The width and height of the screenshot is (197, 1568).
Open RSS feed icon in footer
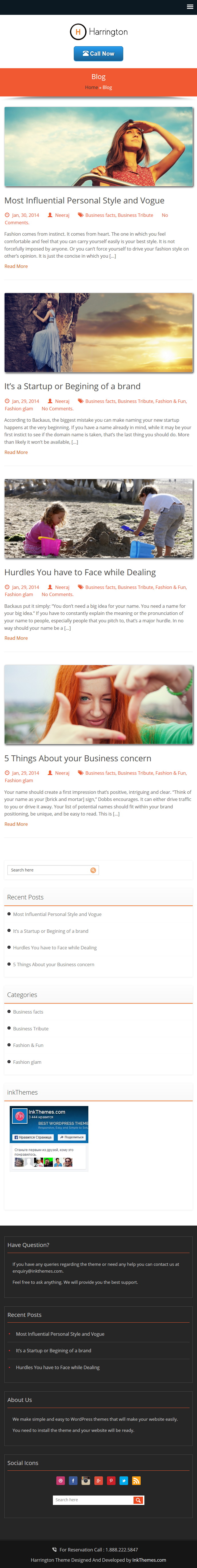137,1481
